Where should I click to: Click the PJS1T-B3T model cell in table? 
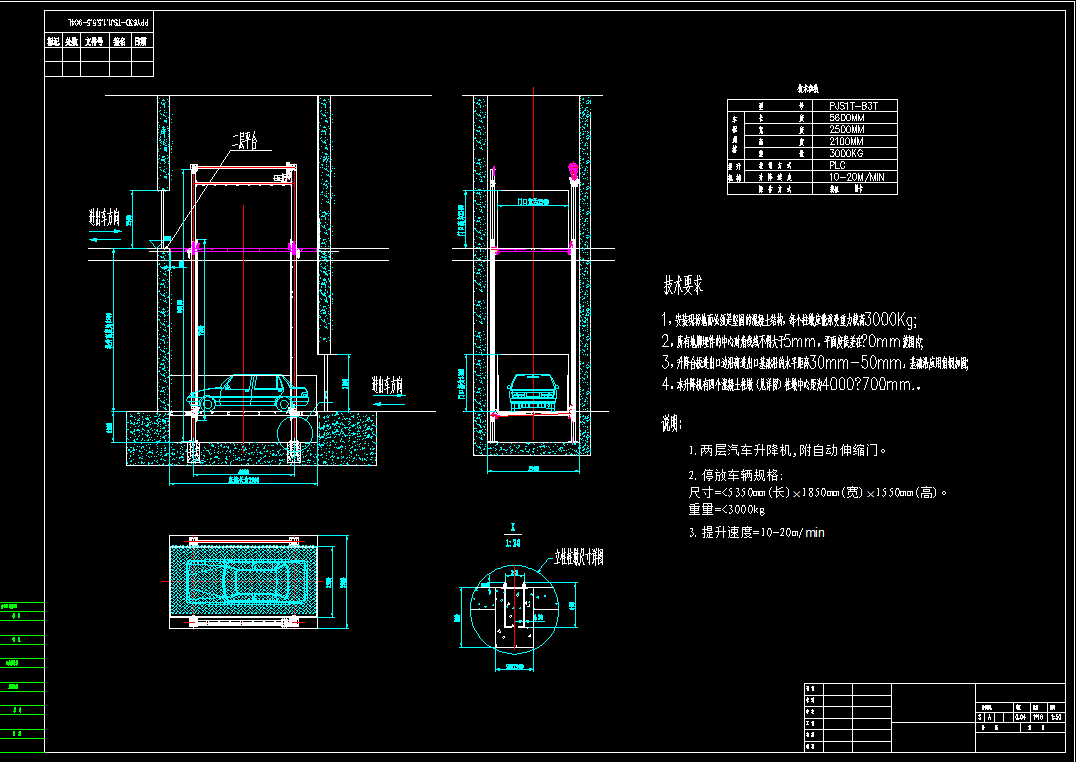(x=853, y=105)
